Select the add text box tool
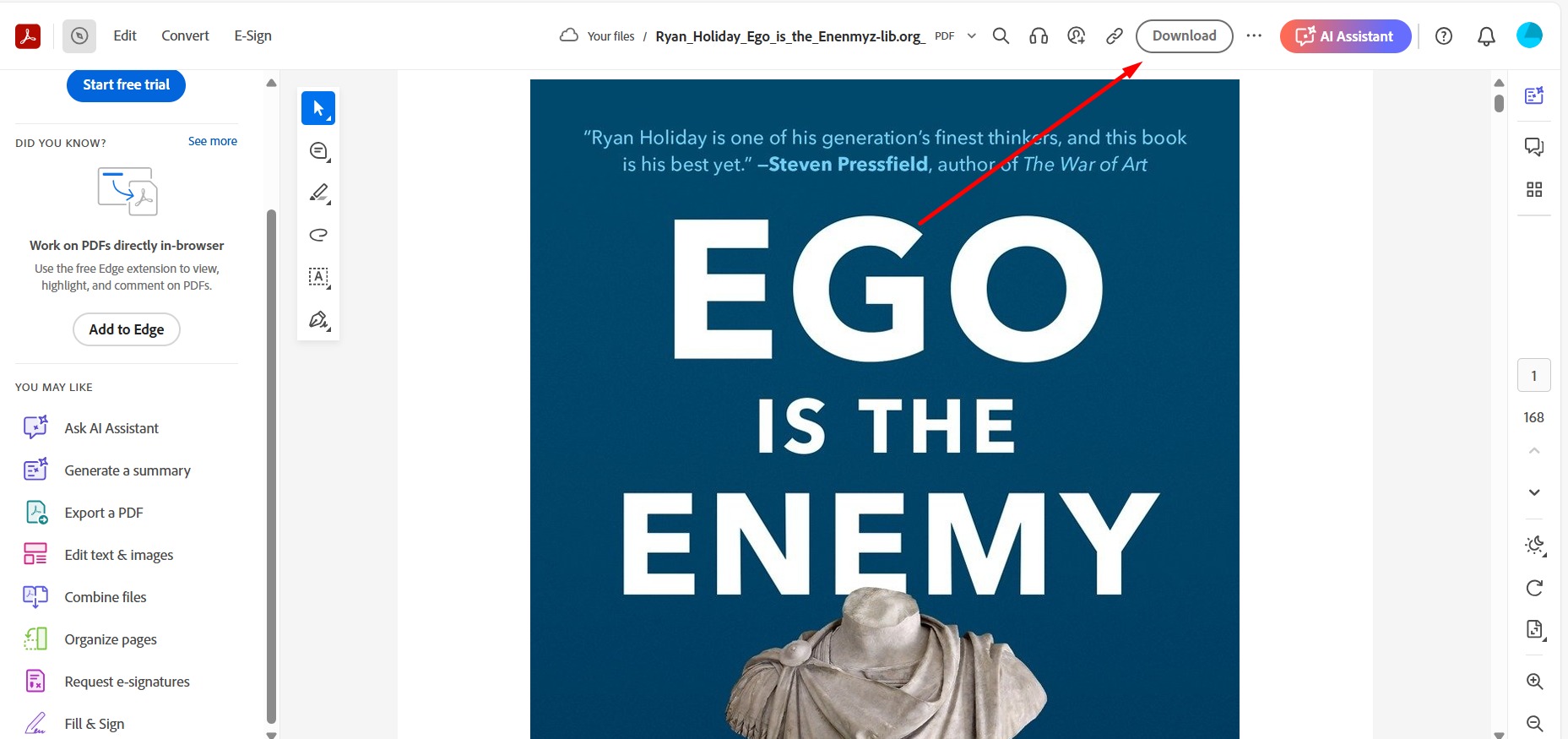1568x739 pixels. [318, 277]
